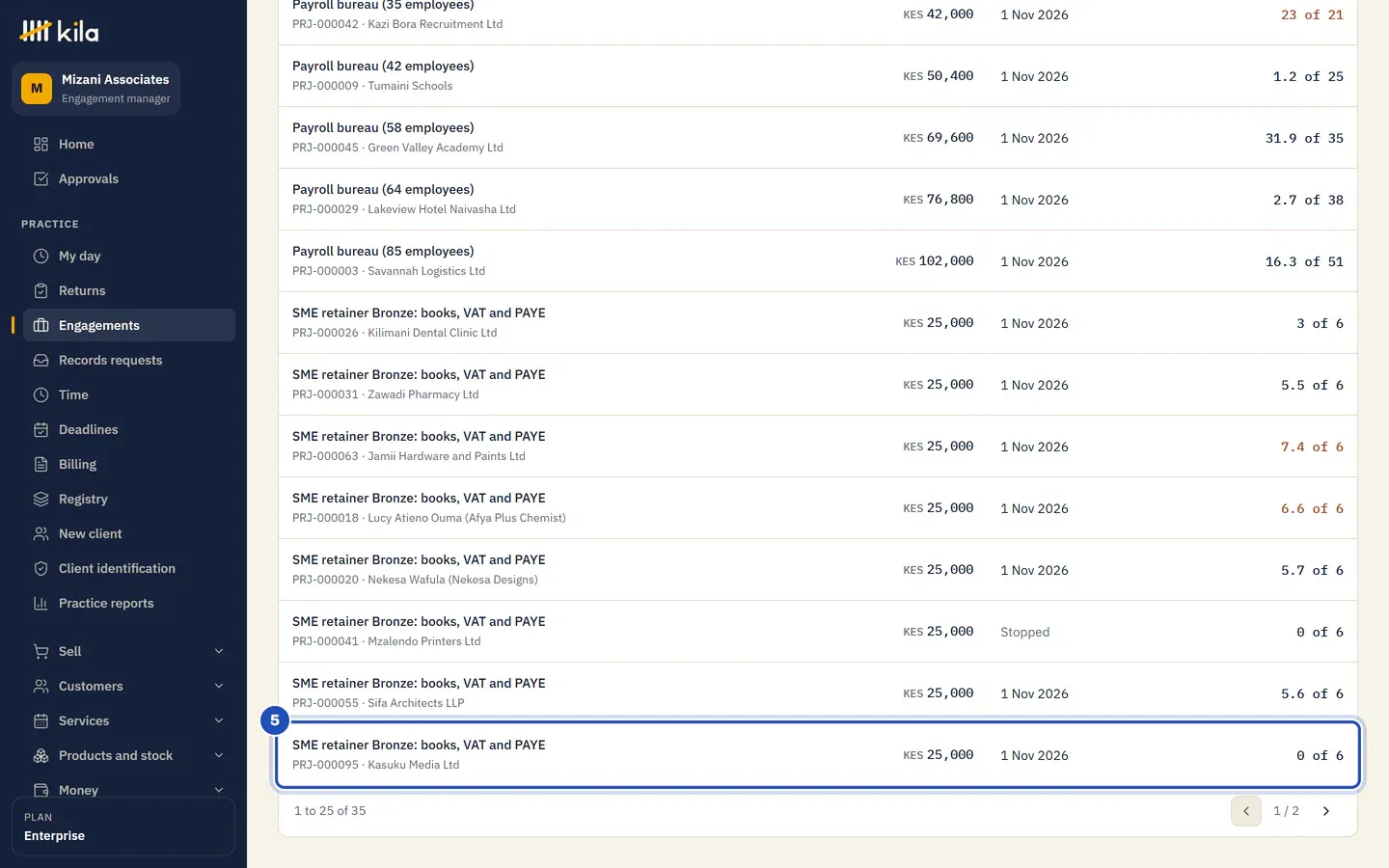Expand Products and stock chevron
1389x868 pixels.
[219, 756]
